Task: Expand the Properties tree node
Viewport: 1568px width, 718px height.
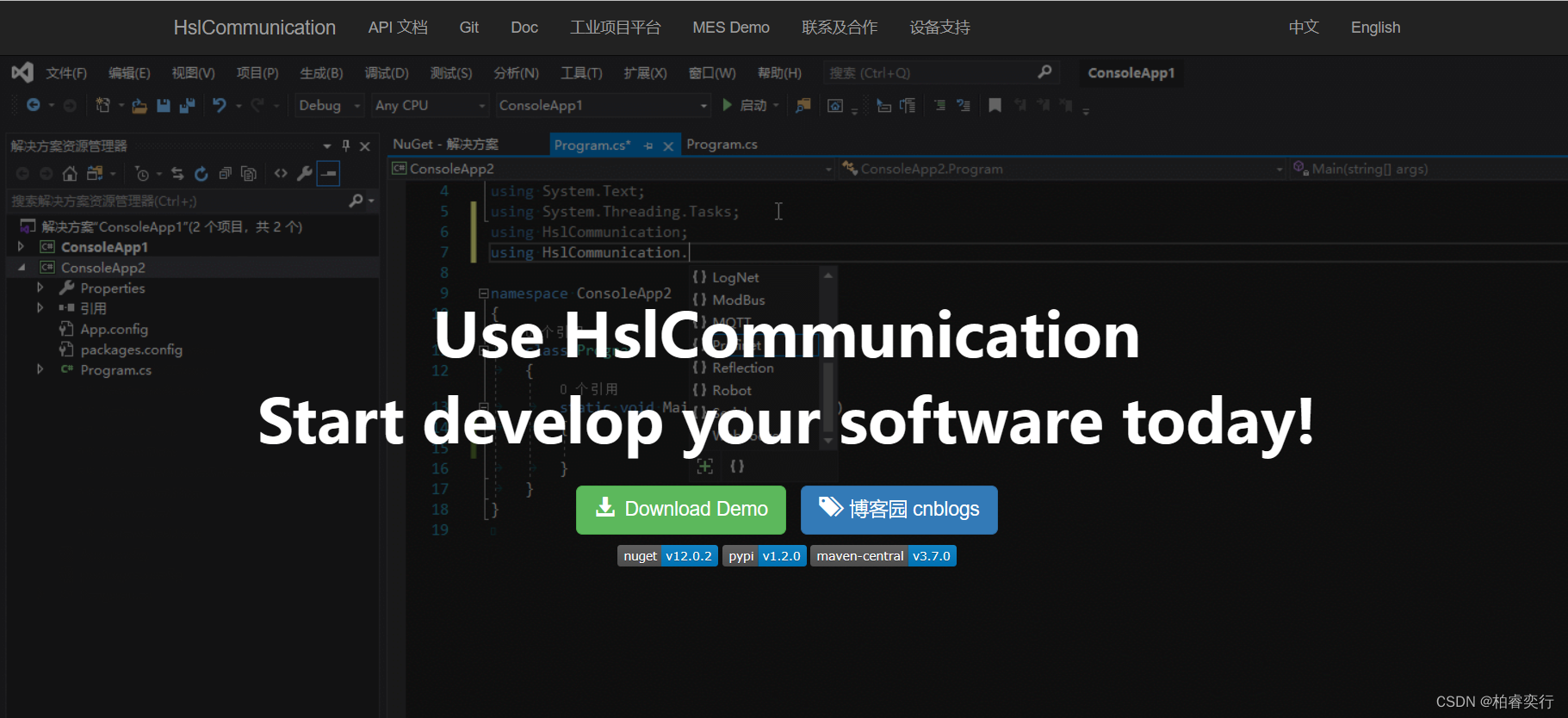Action: click(x=40, y=288)
